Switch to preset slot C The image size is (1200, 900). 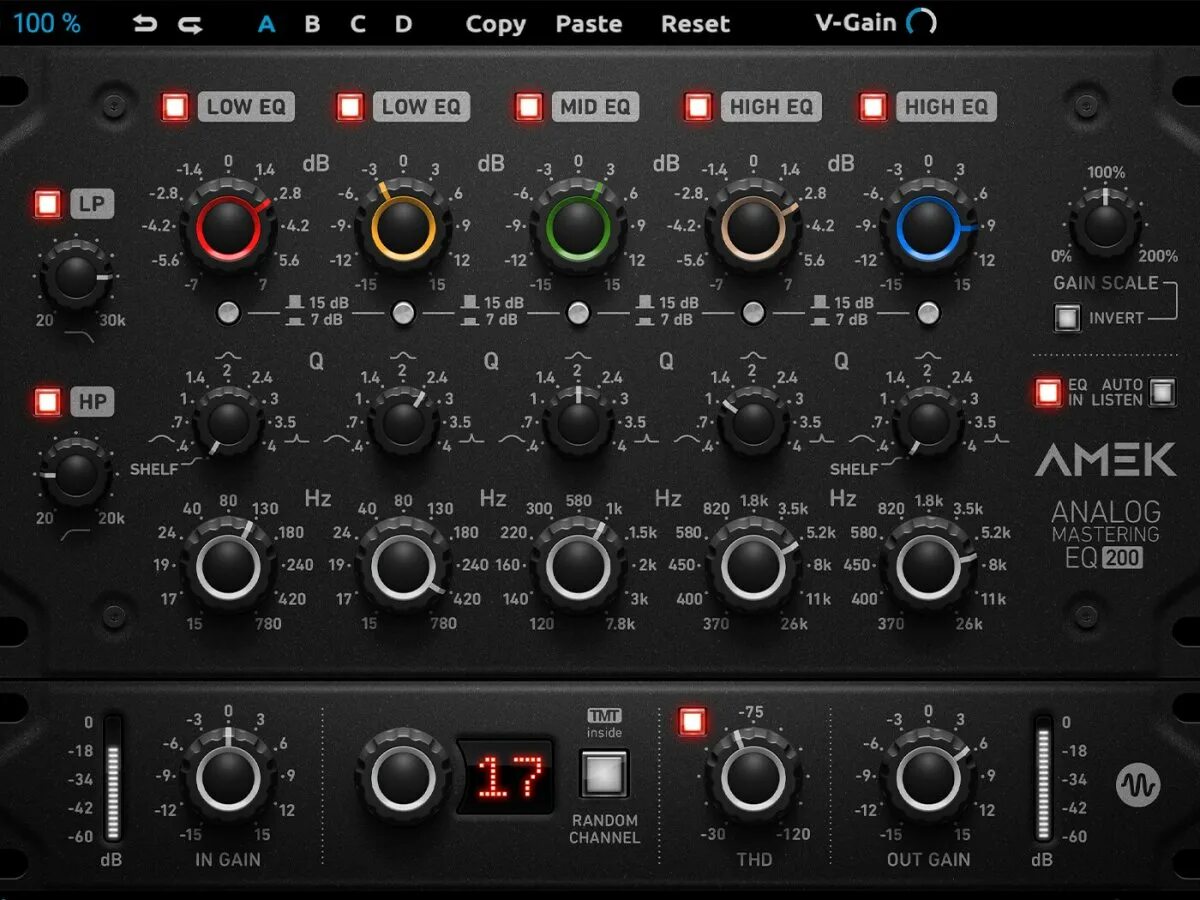[x=358, y=24]
